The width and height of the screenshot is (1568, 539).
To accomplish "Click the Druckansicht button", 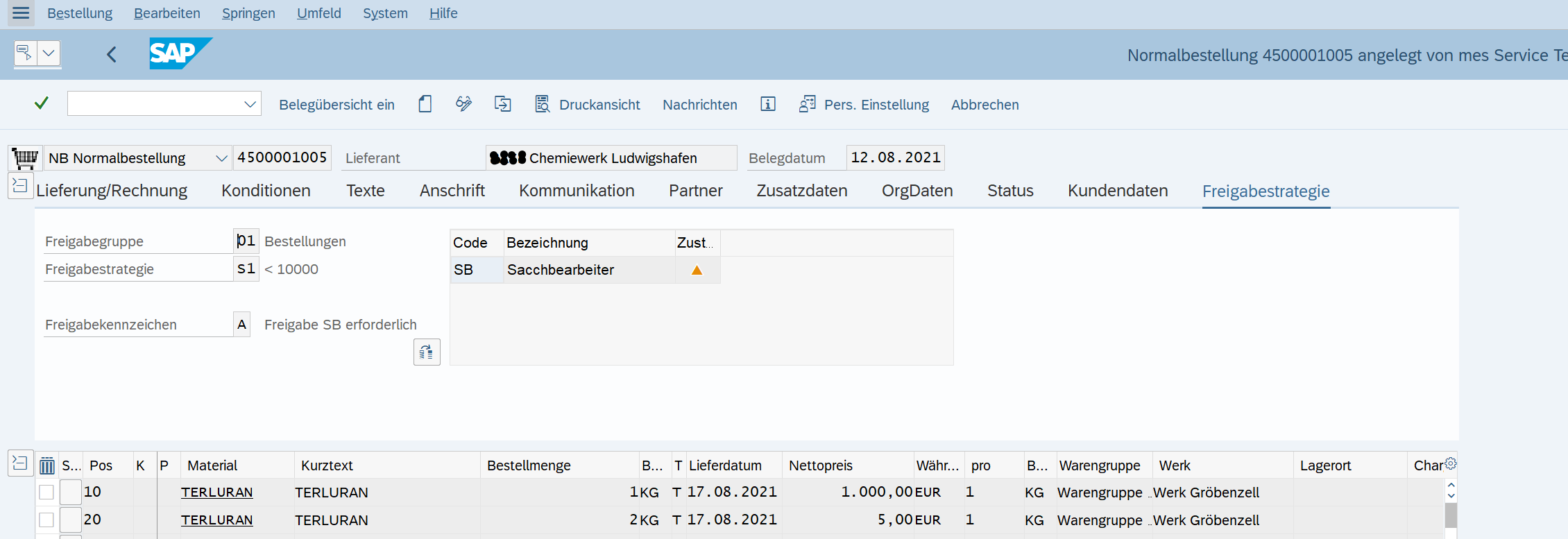I will (x=588, y=104).
